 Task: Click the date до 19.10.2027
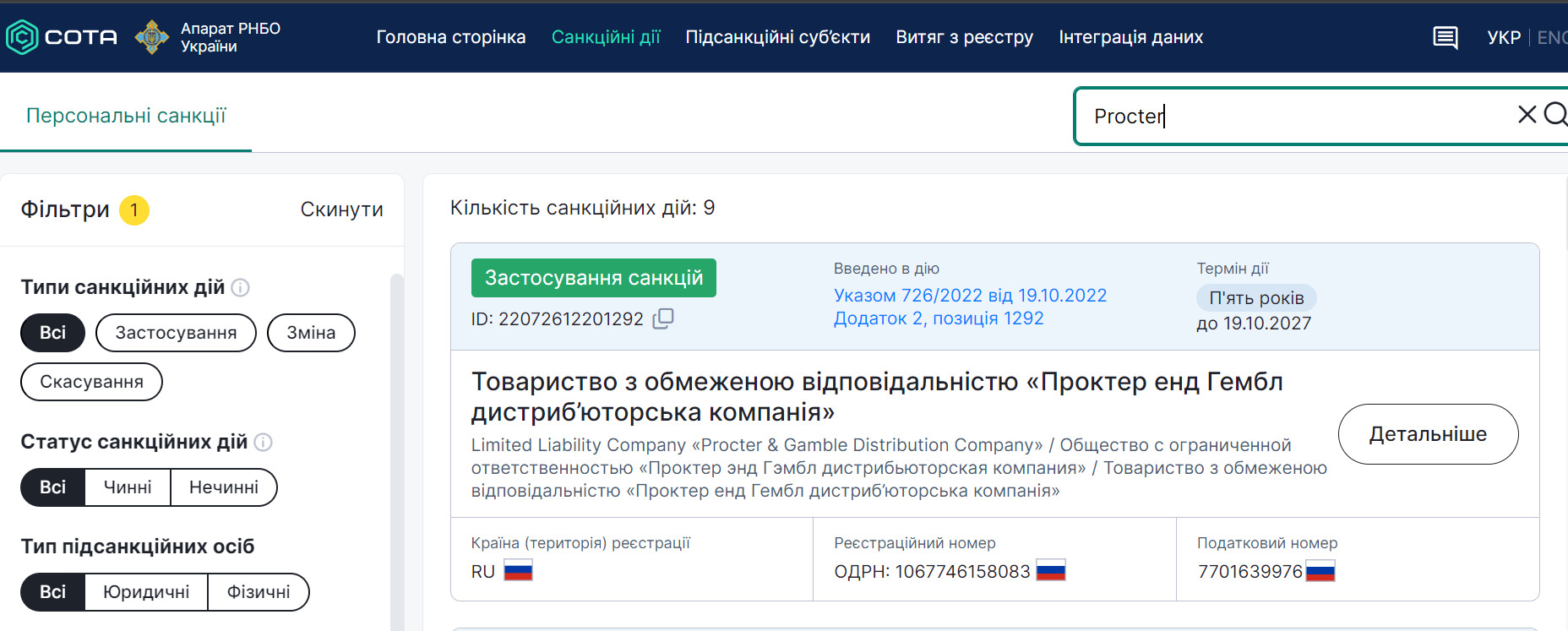coord(1254,324)
